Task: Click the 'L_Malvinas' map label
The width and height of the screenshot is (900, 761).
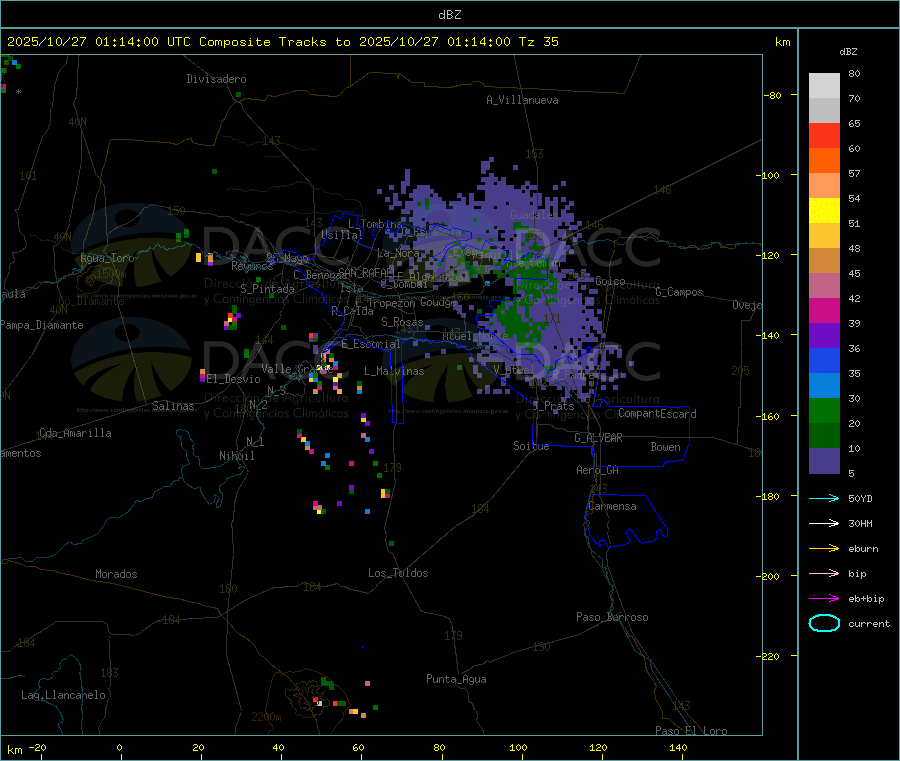Action: coord(394,371)
